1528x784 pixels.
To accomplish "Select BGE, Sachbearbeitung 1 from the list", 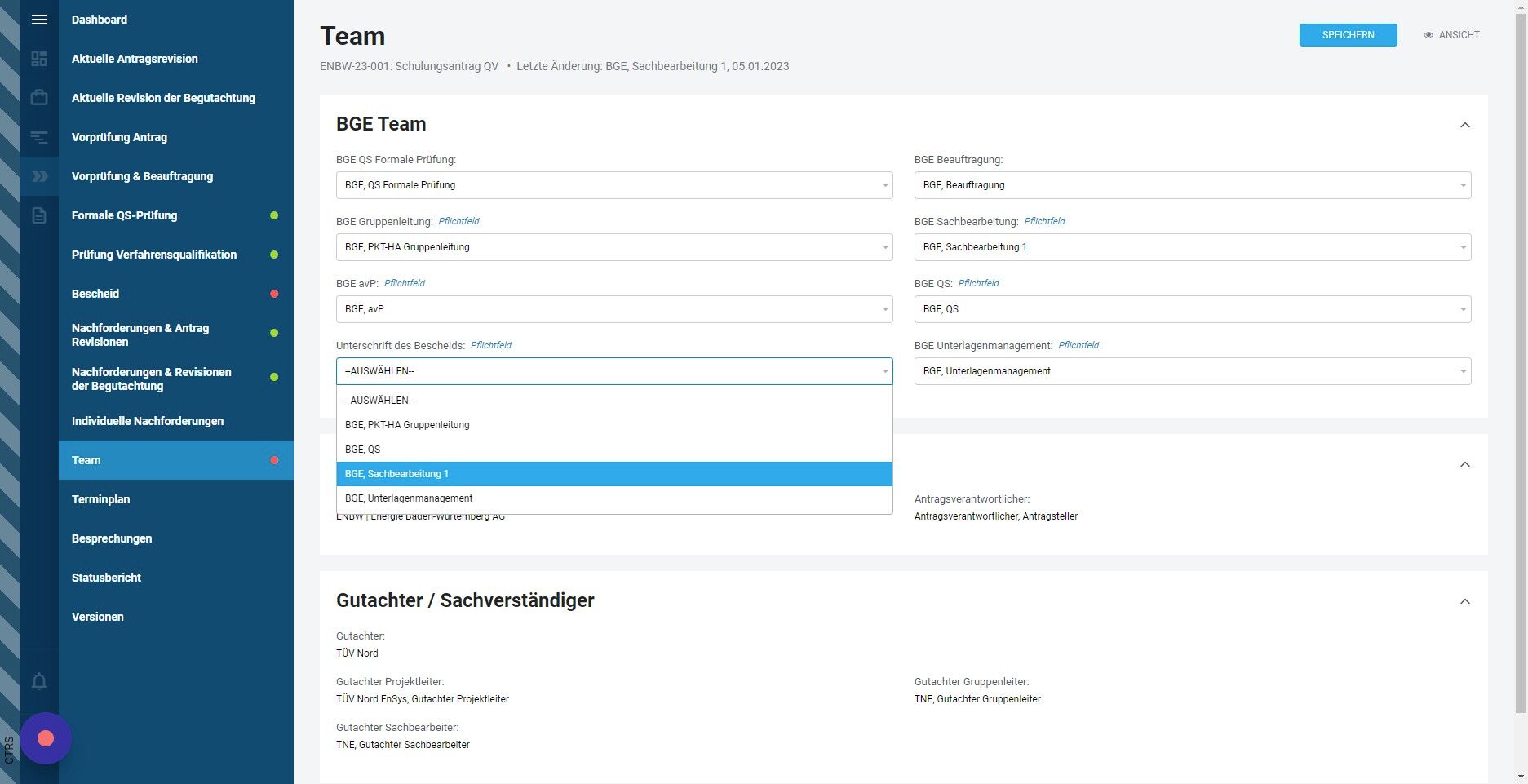I will click(614, 474).
